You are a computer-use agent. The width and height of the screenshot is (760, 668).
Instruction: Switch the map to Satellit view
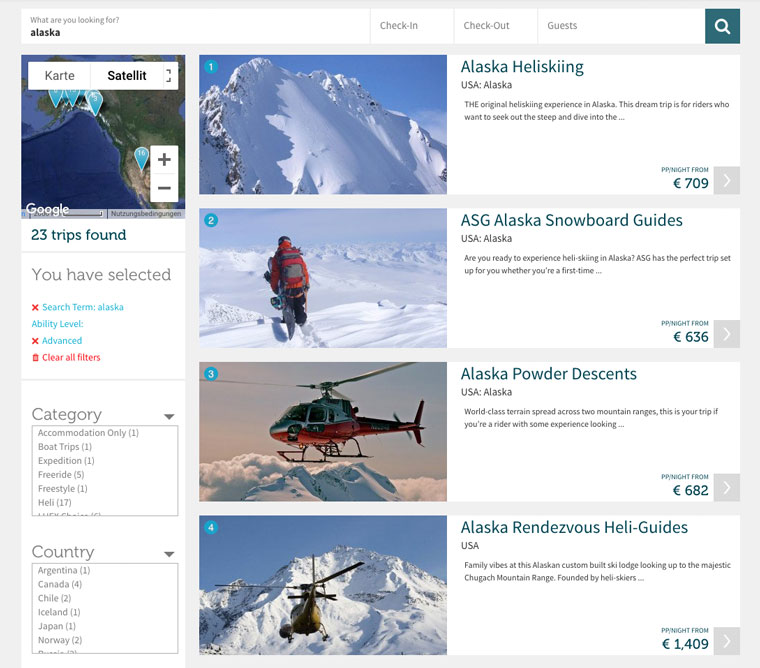pos(127,76)
